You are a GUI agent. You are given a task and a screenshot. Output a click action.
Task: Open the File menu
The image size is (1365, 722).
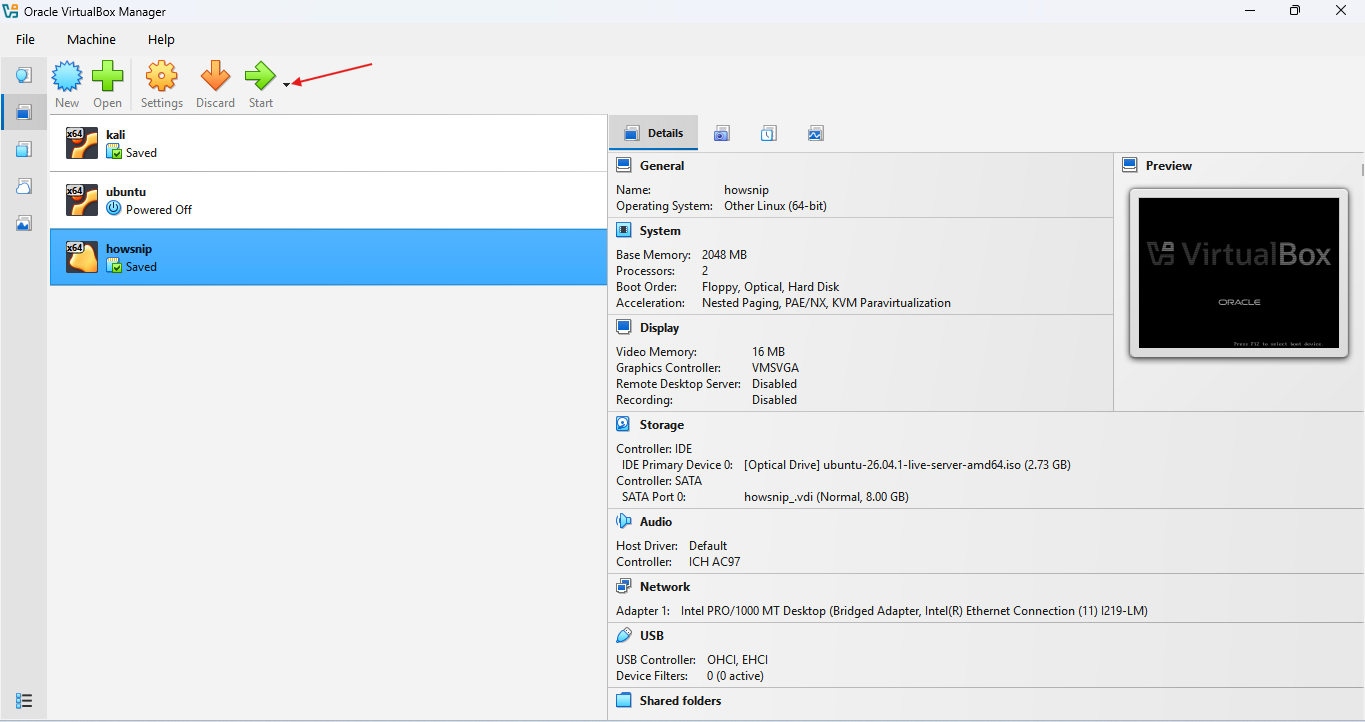(x=25, y=40)
